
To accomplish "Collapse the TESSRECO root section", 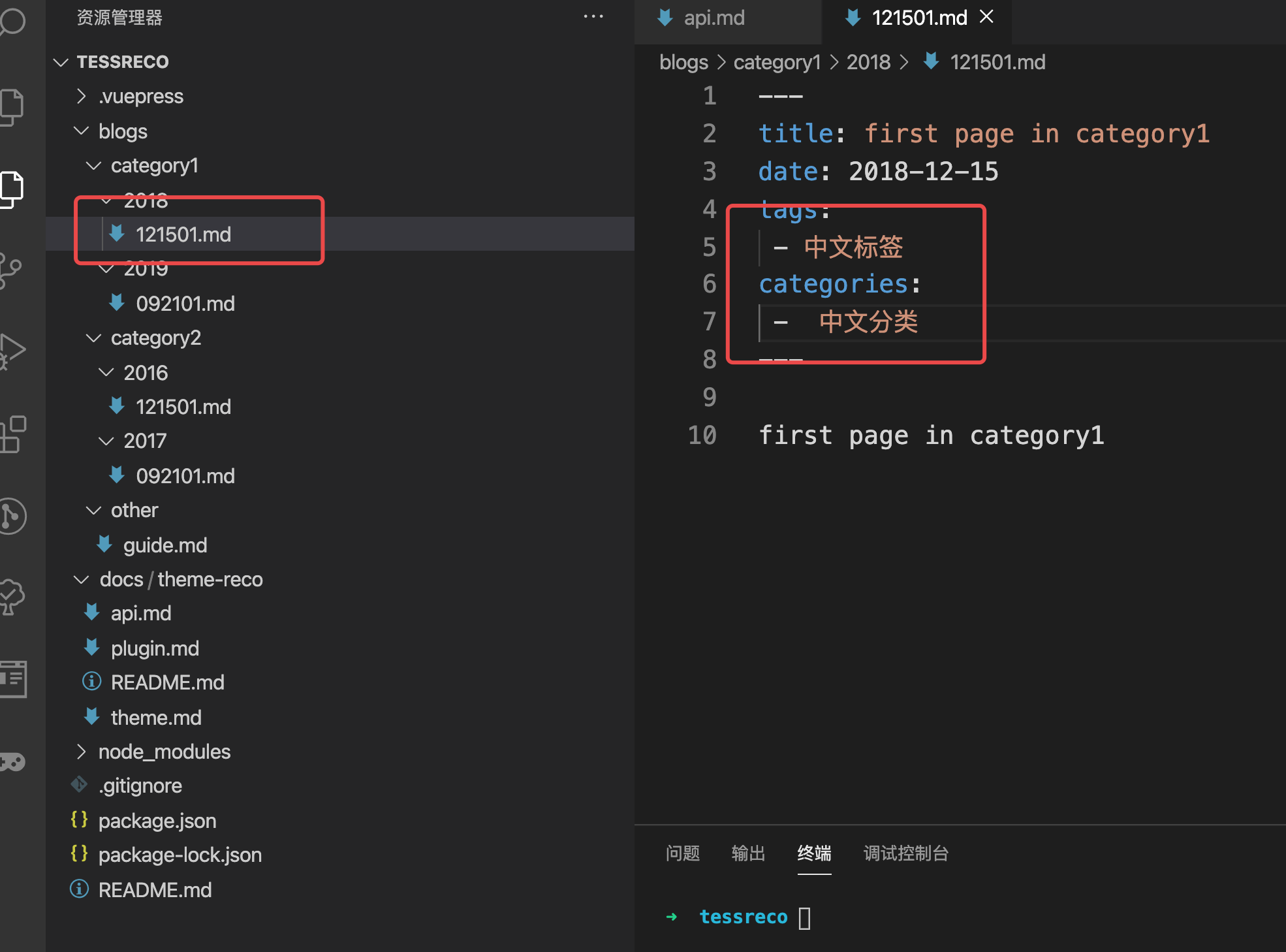I will tap(123, 62).
